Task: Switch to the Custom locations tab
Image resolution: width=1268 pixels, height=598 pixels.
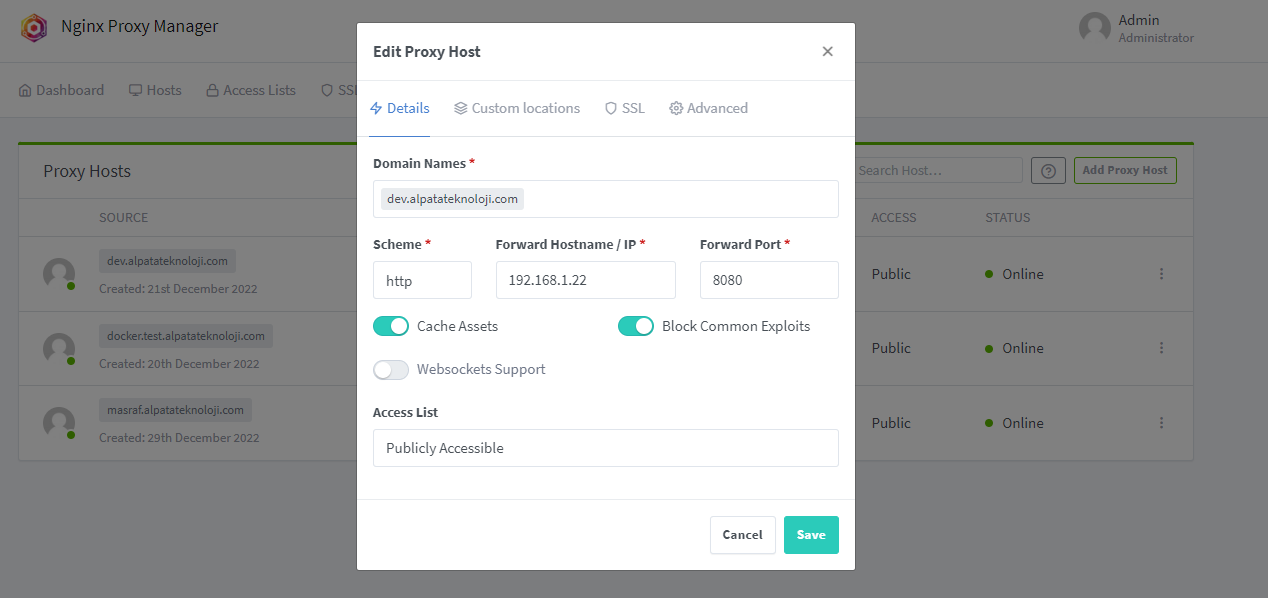Action: click(517, 108)
